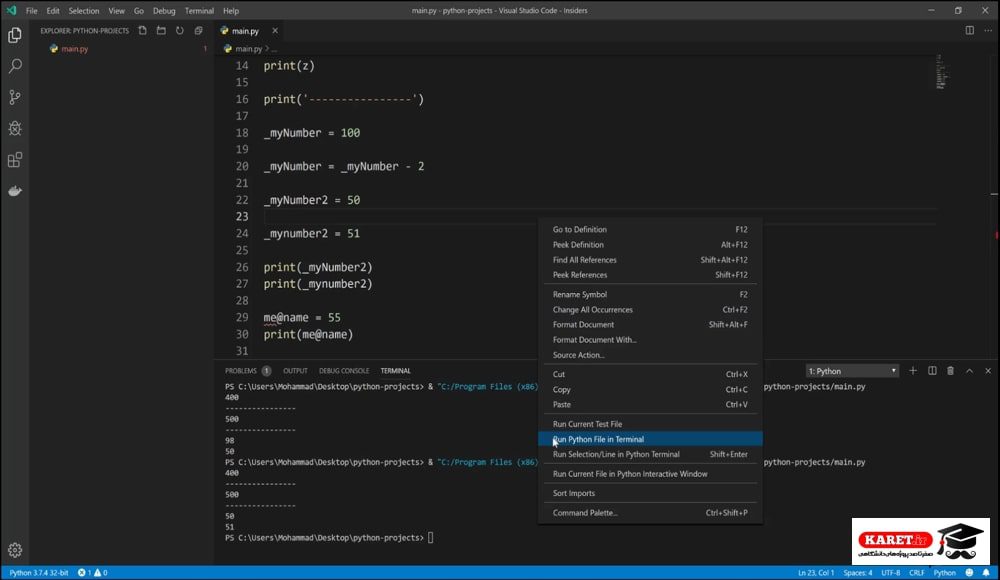Select Find All References

pos(650,260)
